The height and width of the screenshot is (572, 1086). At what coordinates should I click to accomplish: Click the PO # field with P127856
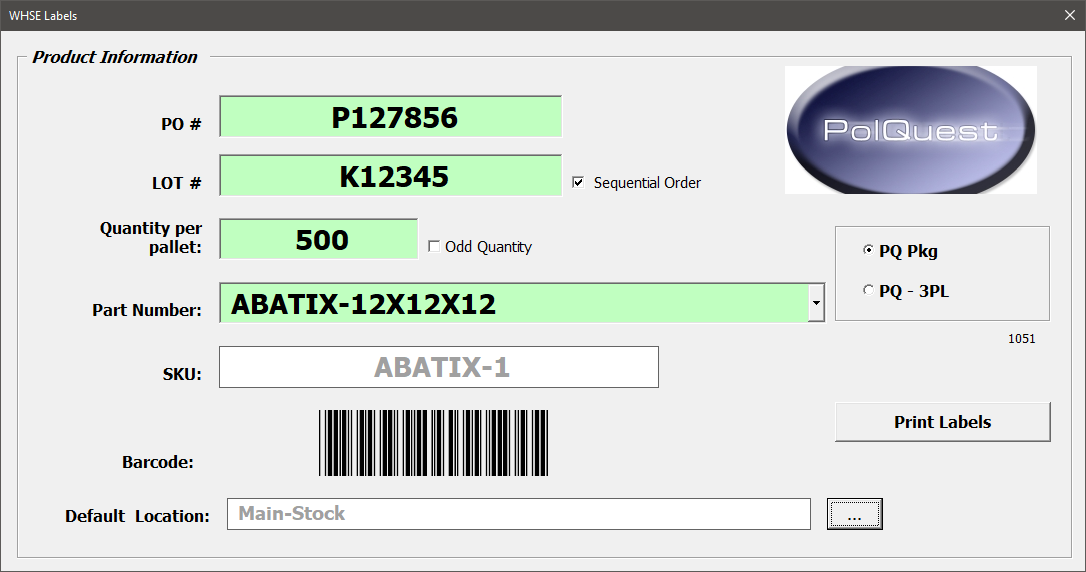(391, 117)
